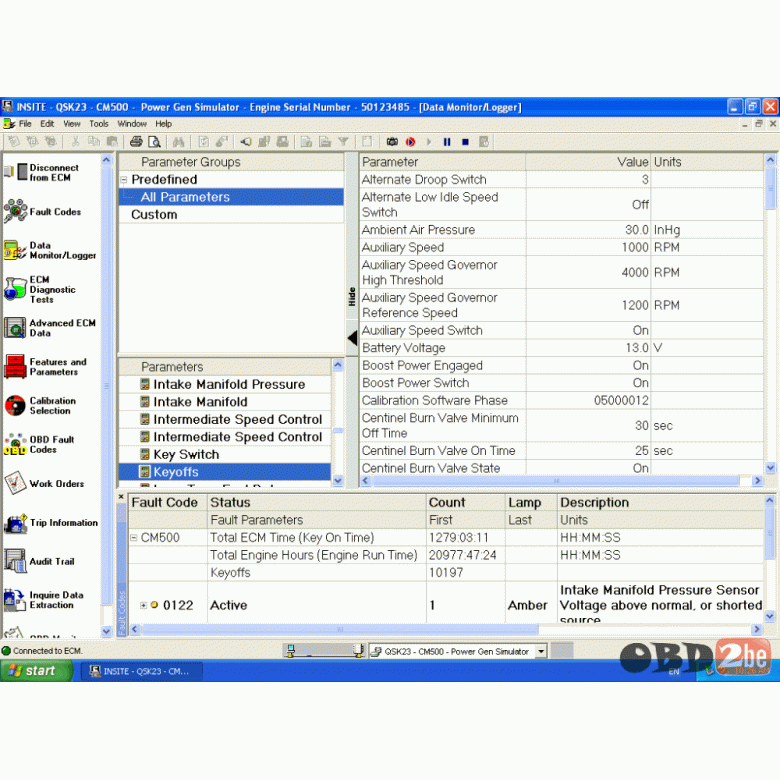Click the camera snapshot toolbar icon
Image resolution: width=780 pixels, height=780 pixels.
tap(392, 142)
